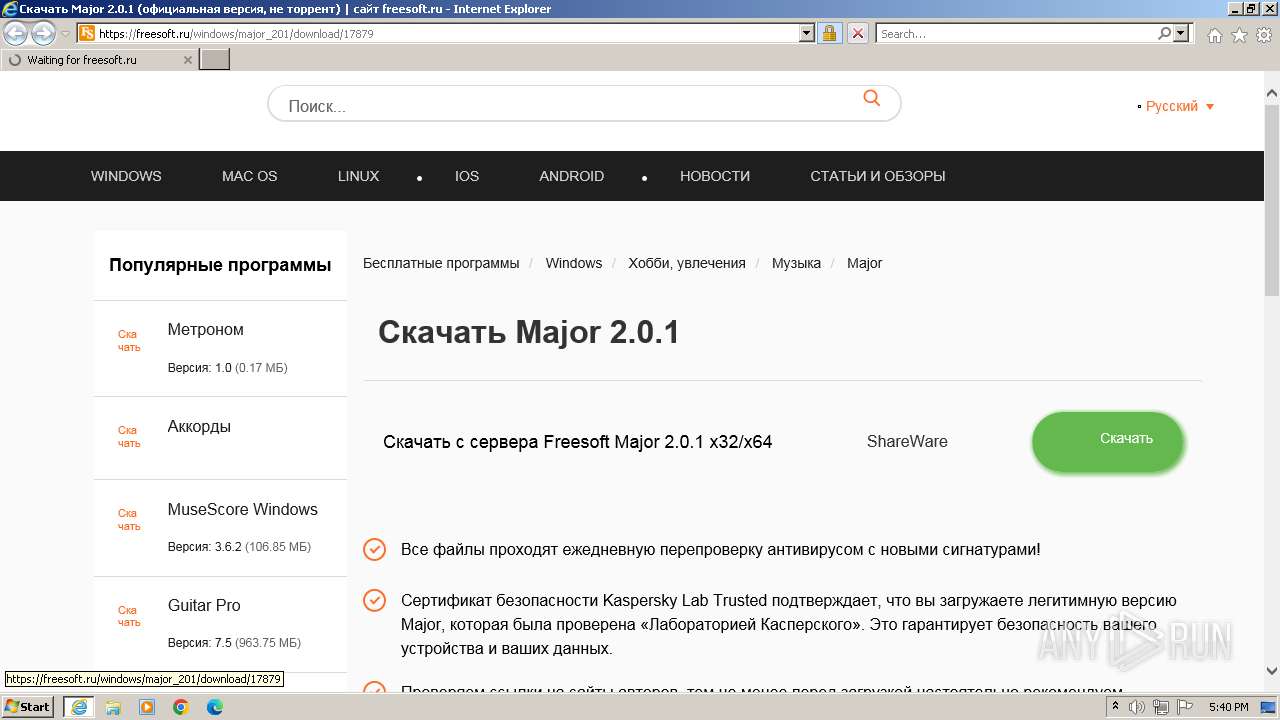
Task: Open the Action Center flag tray icon
Action: [x=1187, y=707]
